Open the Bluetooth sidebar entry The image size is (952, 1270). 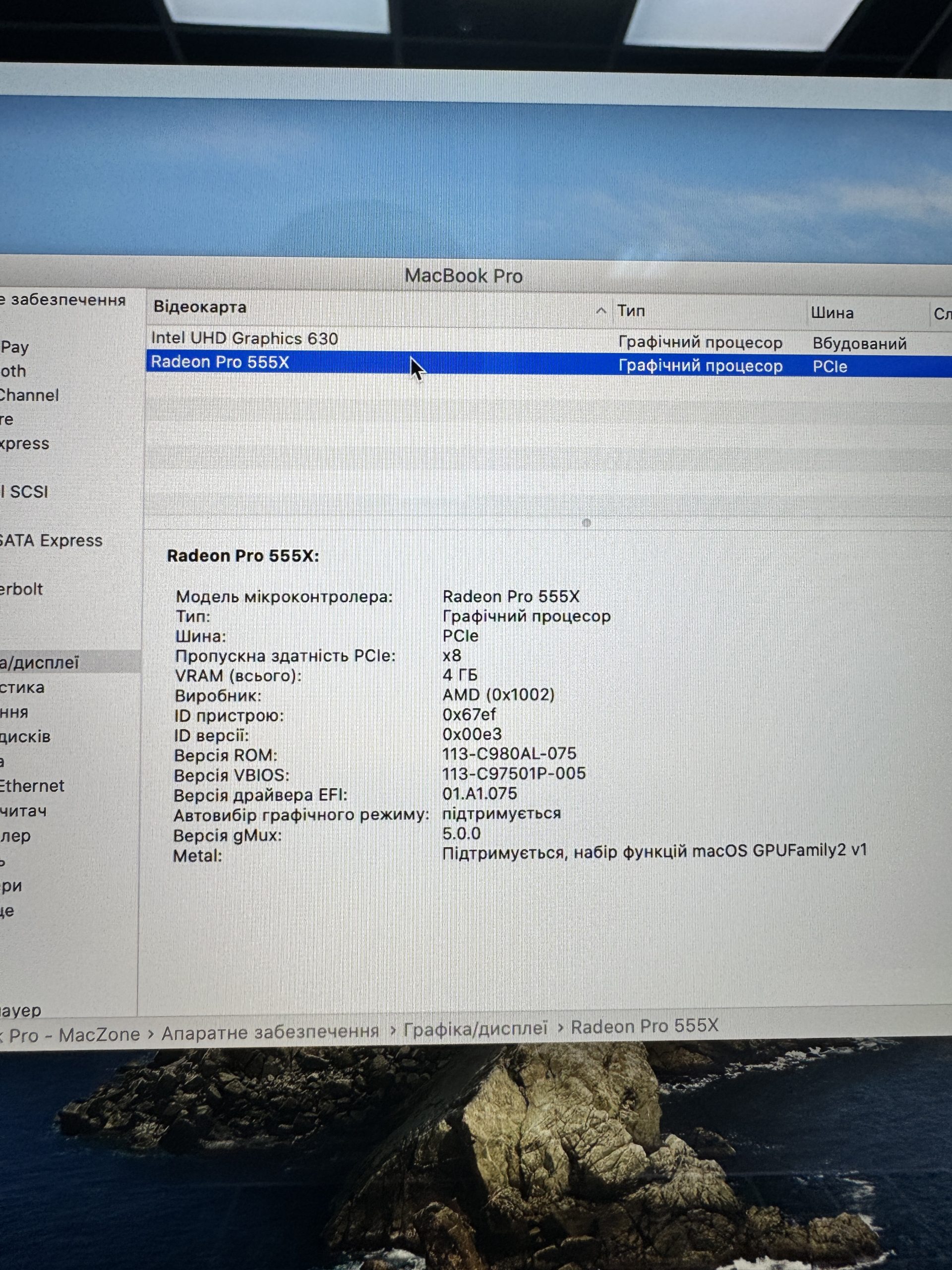point(13,371)
